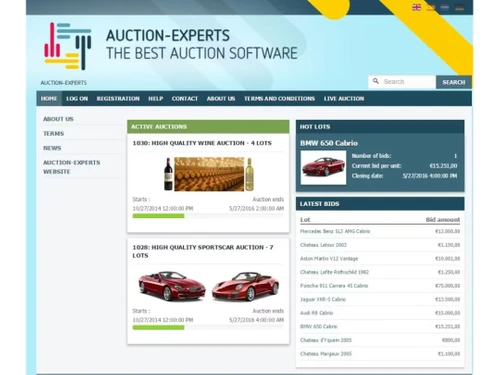Click the magnifier icon in search box
The height and width of the screenshot is (375, 500).
tap(376, 81)
